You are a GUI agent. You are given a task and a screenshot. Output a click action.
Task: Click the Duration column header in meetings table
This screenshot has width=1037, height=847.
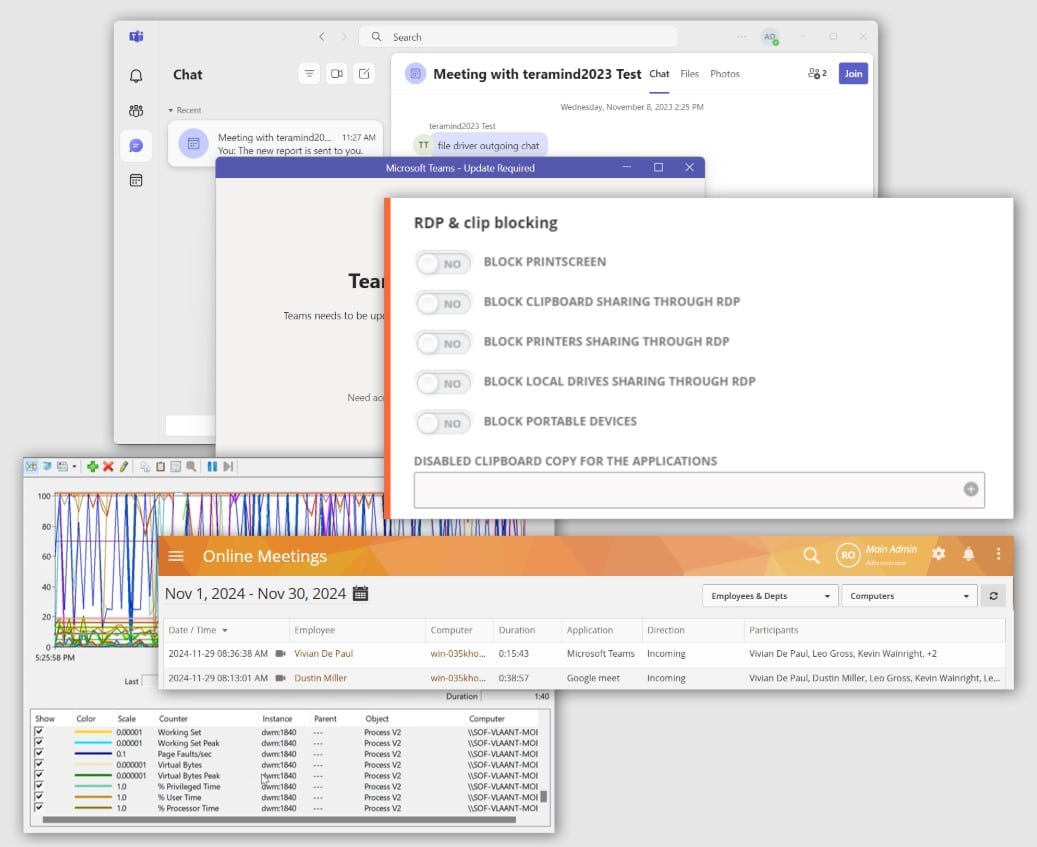[517, 630]
